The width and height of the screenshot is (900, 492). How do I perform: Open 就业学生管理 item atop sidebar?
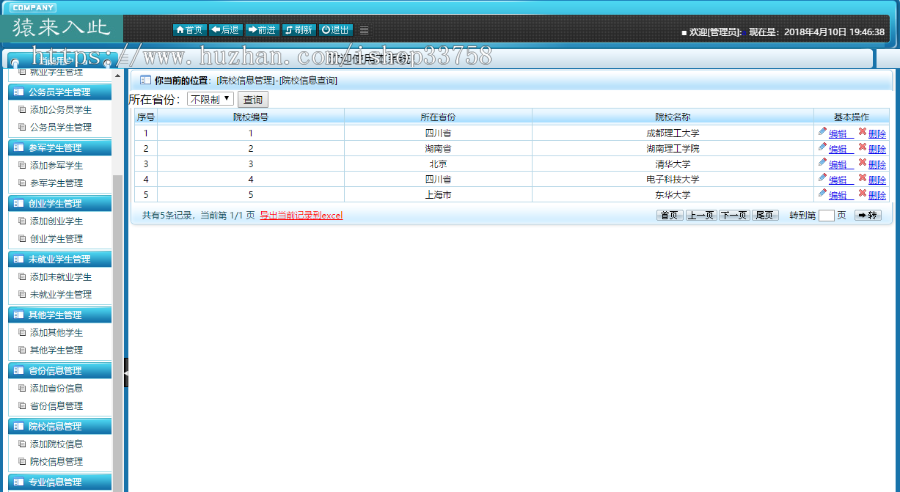tap(56, 72)
